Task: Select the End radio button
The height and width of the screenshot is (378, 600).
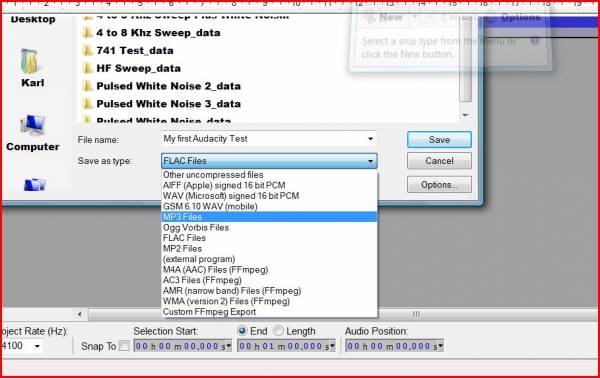Action: (242, 331)
